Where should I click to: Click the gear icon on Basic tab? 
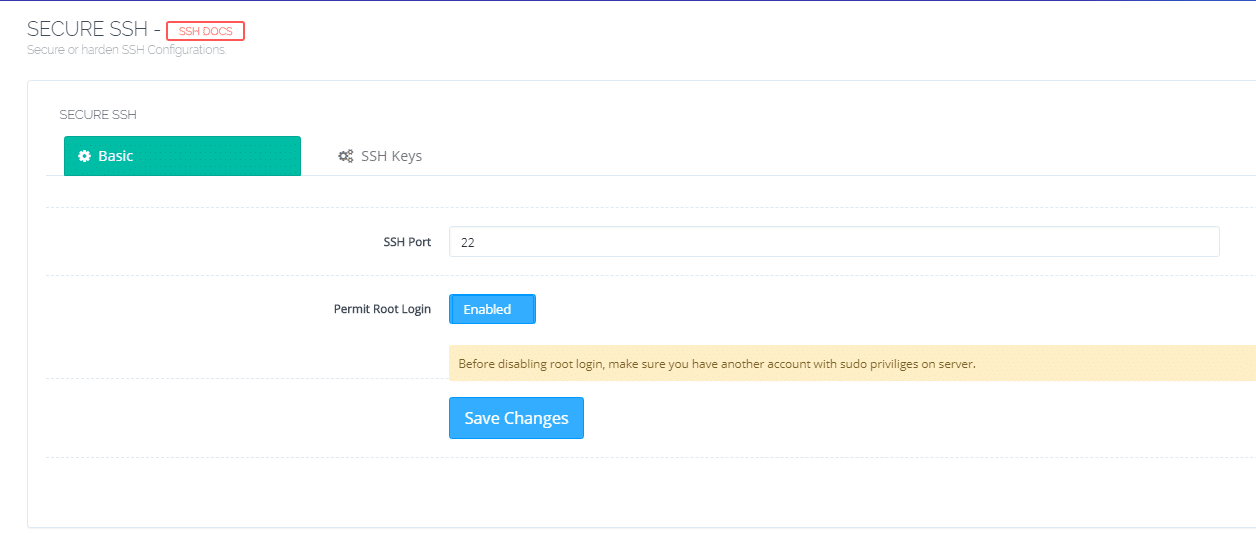85,156
